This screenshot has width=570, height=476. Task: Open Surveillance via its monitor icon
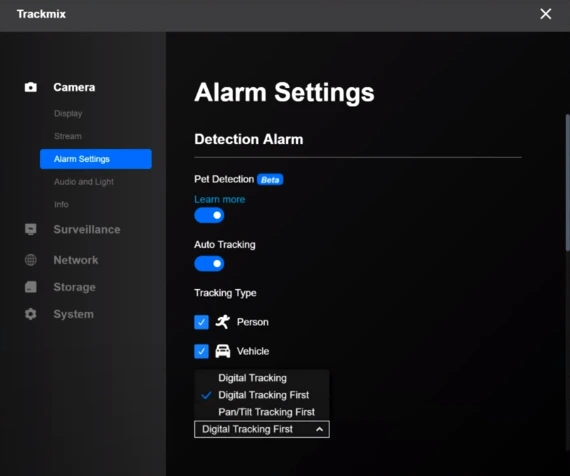(31, 229)
